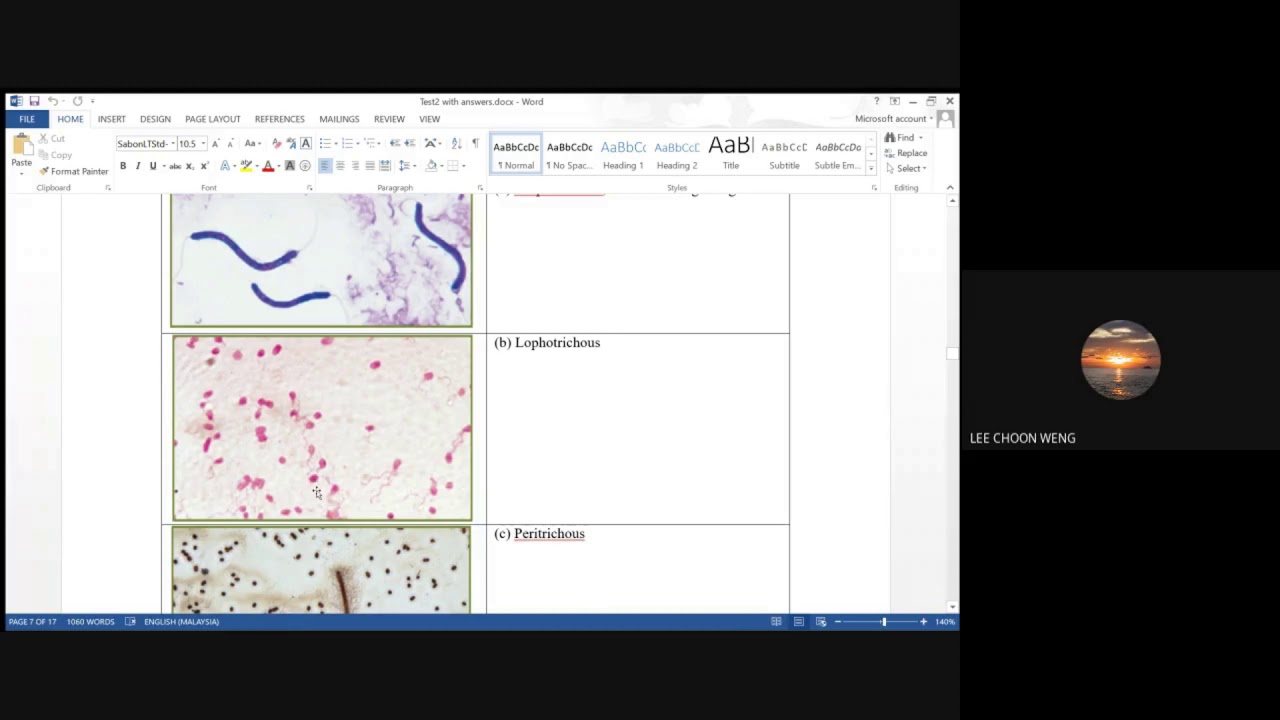The image size is (1280, 720).
Task: Open line and paragraph spacing options
Action: 406,166
